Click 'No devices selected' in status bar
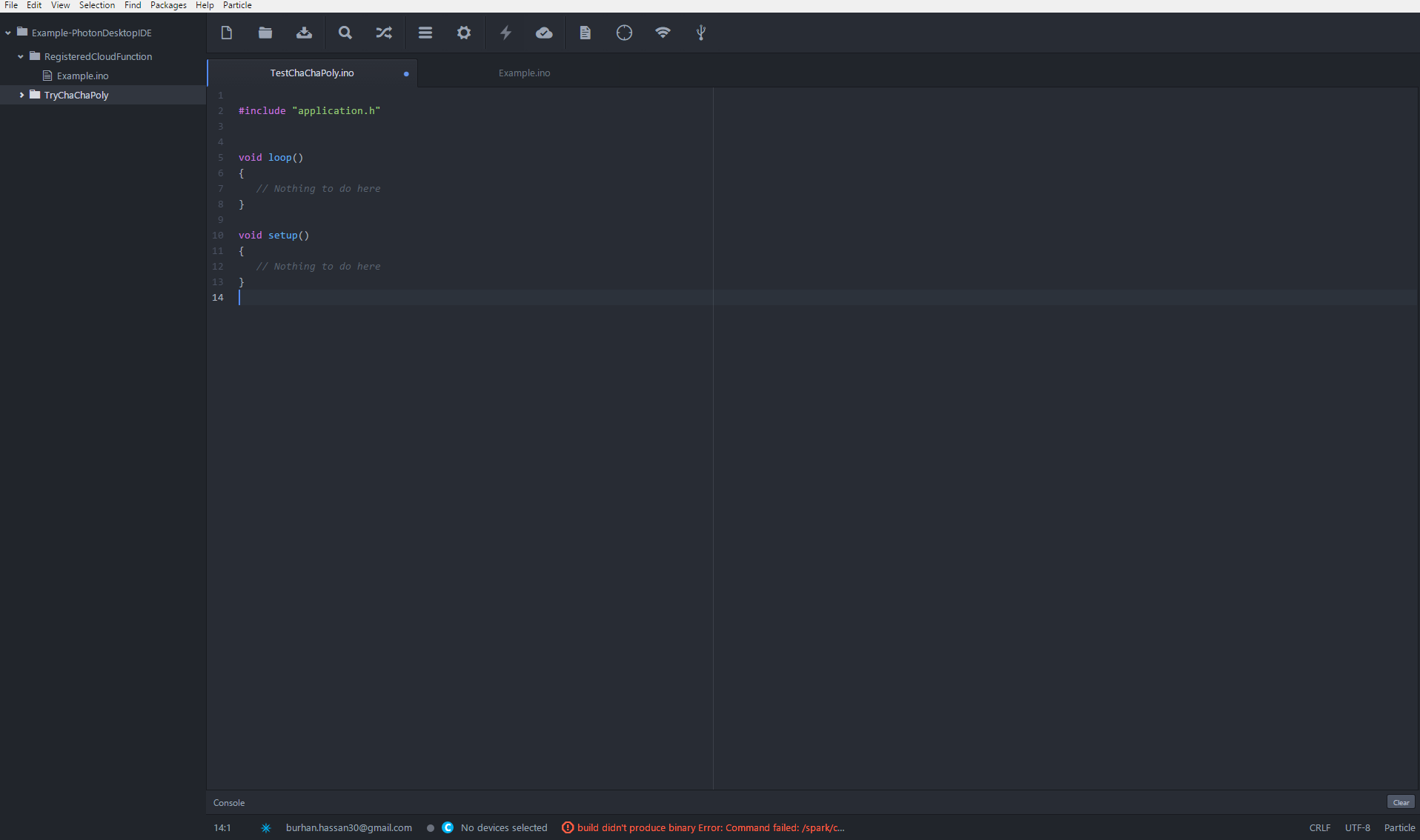 pos(504,828)
